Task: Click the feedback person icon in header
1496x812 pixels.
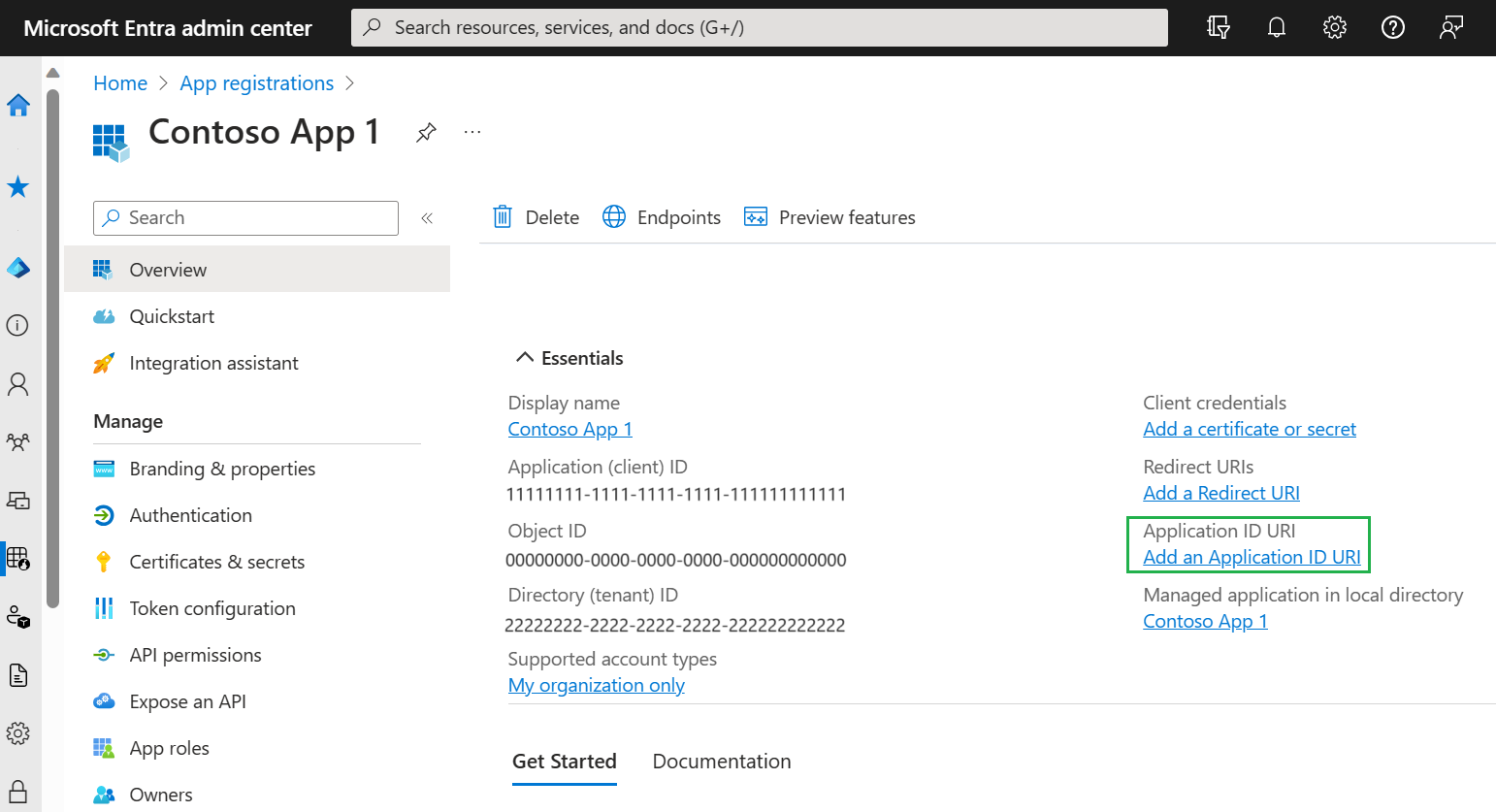Action: [x=1451, y=28]
